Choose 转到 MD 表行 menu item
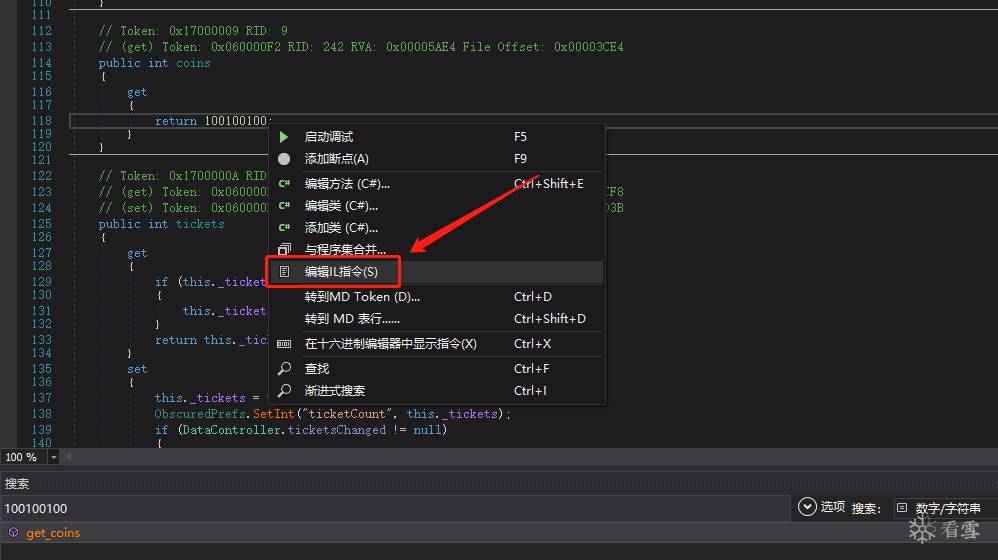The image size is (998, 560). point(352,319)
